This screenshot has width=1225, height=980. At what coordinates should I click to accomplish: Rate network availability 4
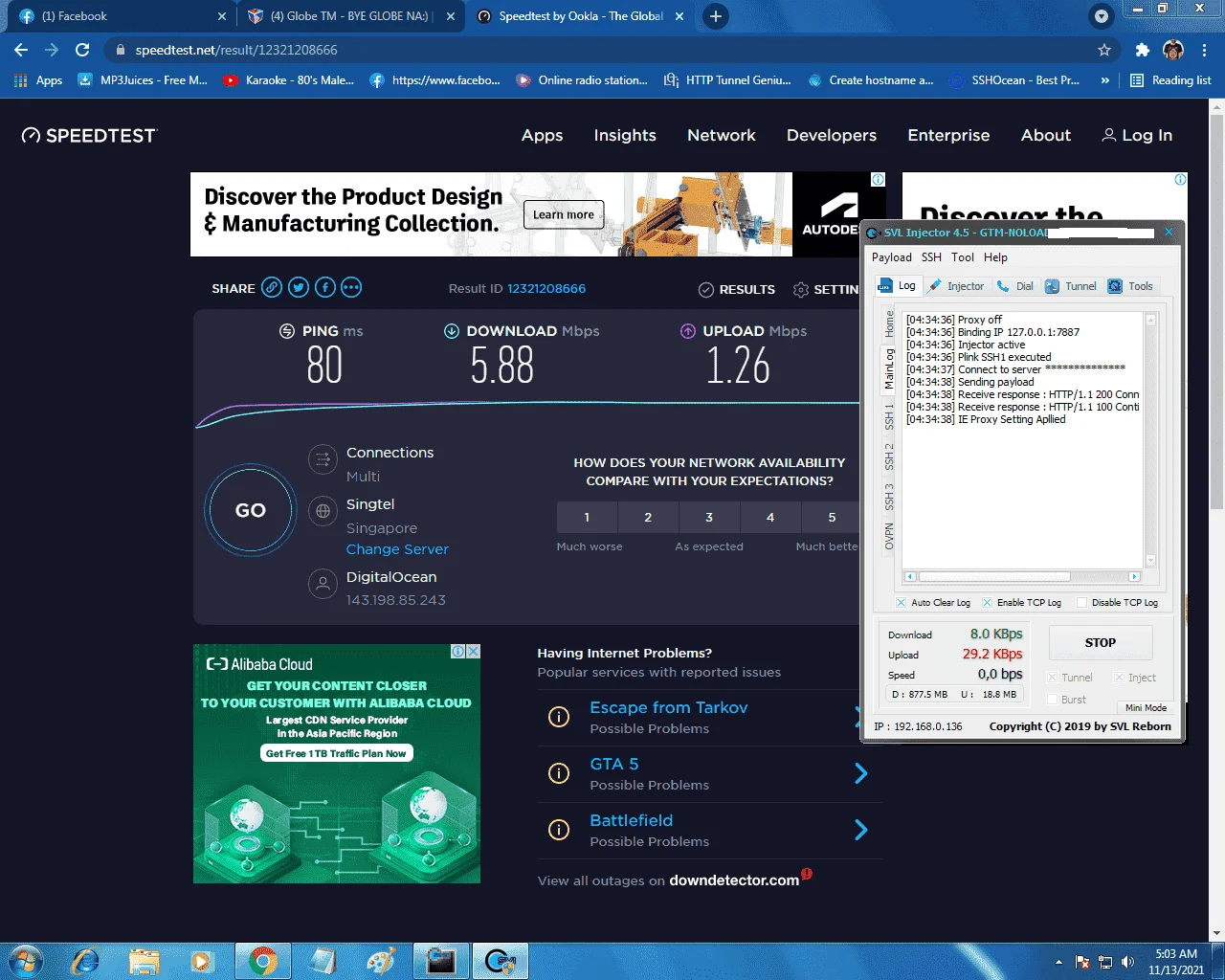770,517
